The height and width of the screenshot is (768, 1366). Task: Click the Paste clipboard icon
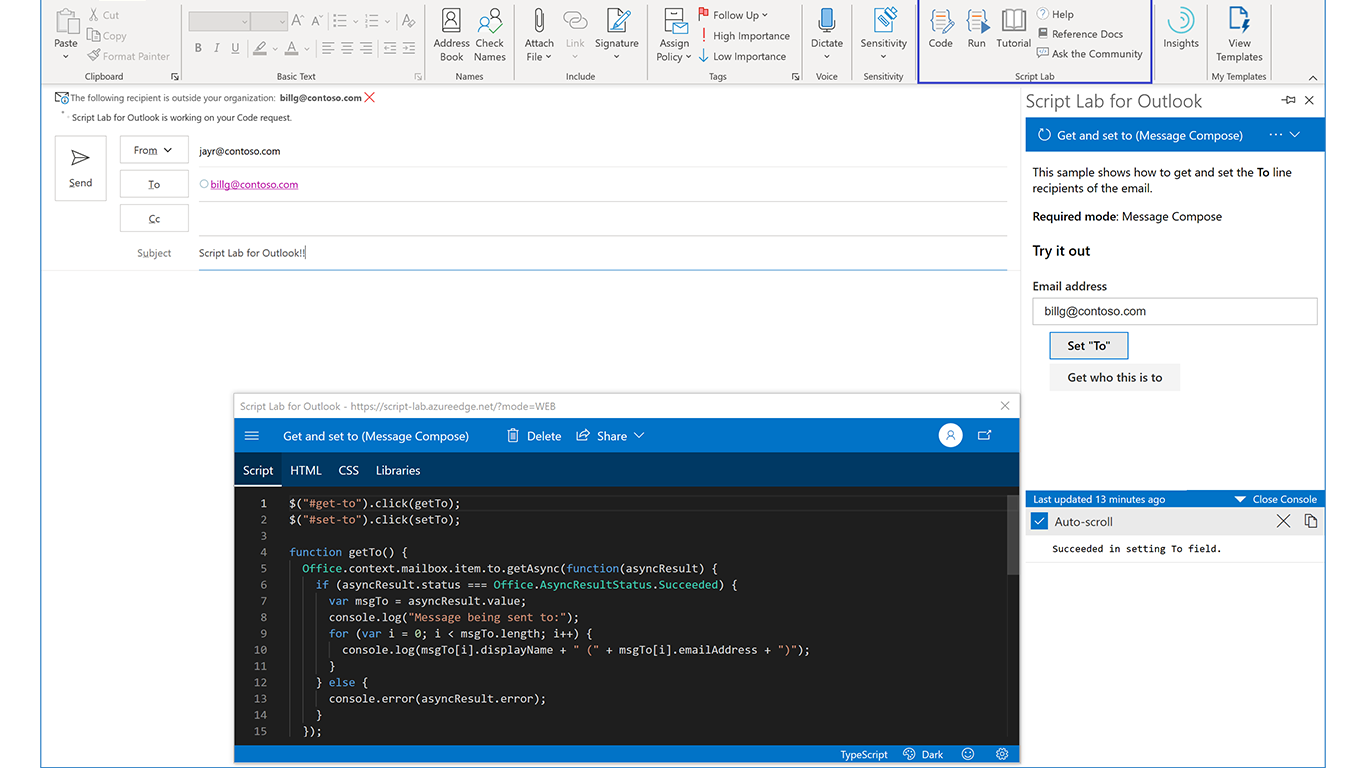tap(66, 23)
